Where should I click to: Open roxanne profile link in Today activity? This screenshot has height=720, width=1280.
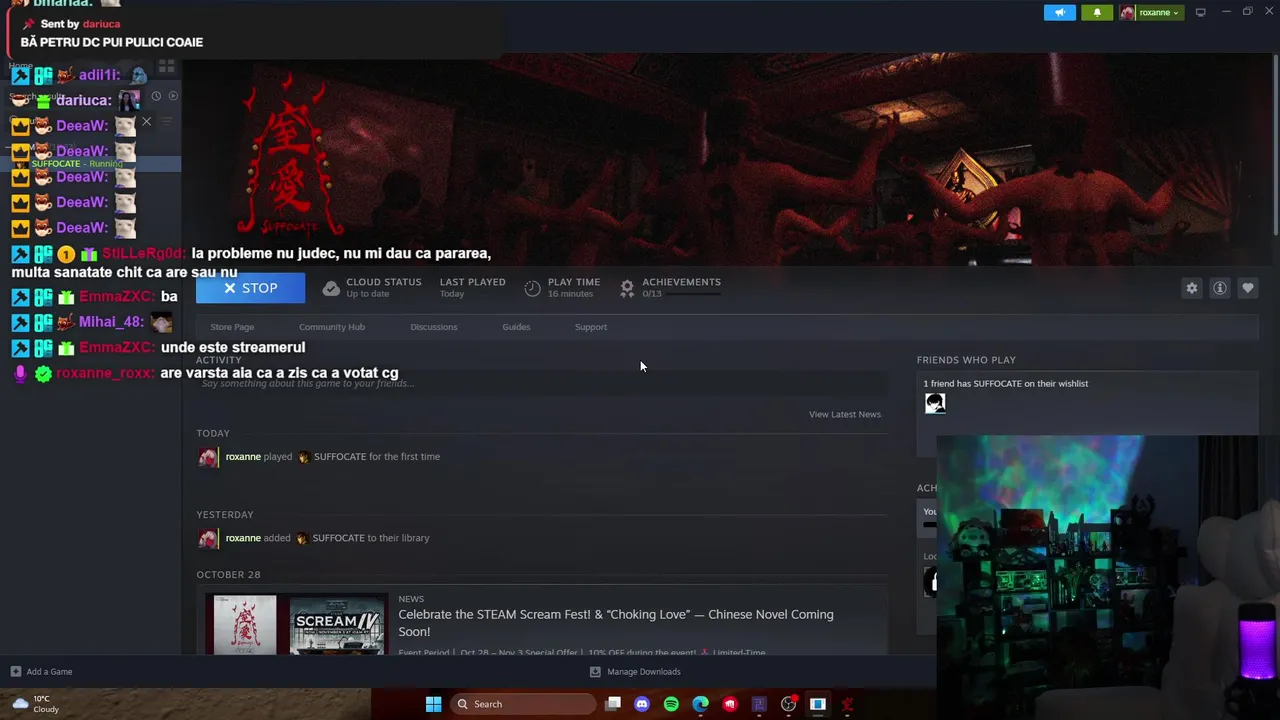point(243,457)
